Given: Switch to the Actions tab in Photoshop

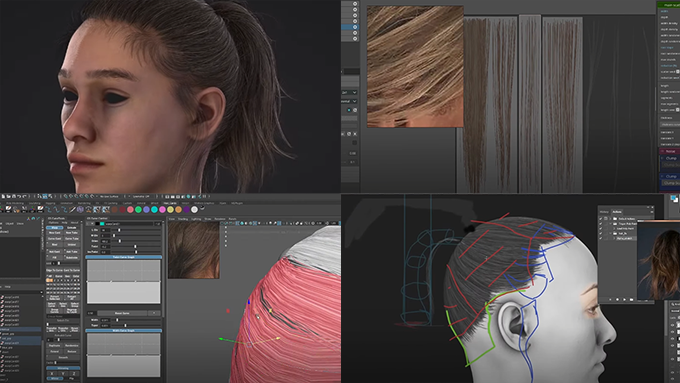Looking at the screenshot, I should pos(617,212).
